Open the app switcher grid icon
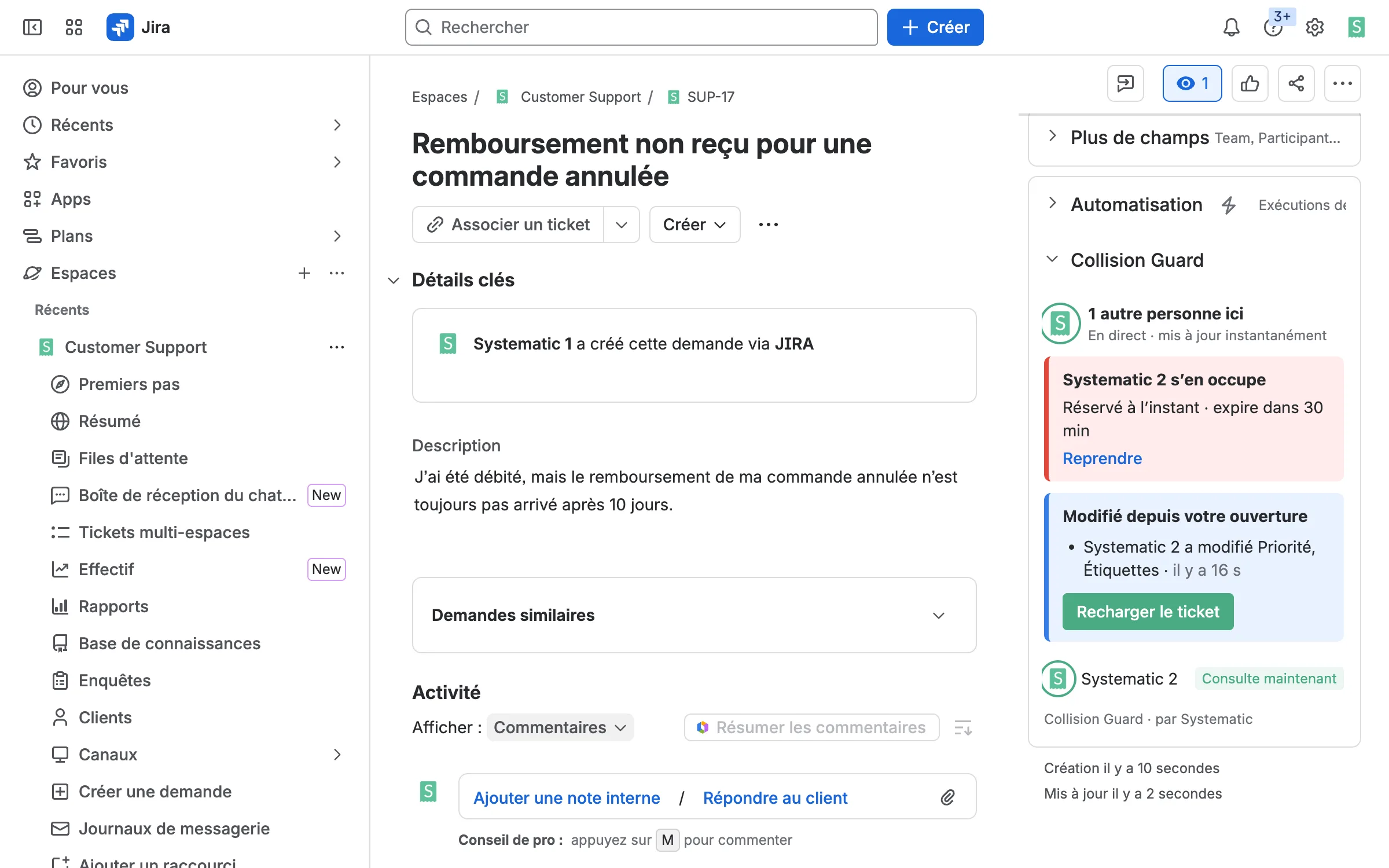 [x=74, y=27]
